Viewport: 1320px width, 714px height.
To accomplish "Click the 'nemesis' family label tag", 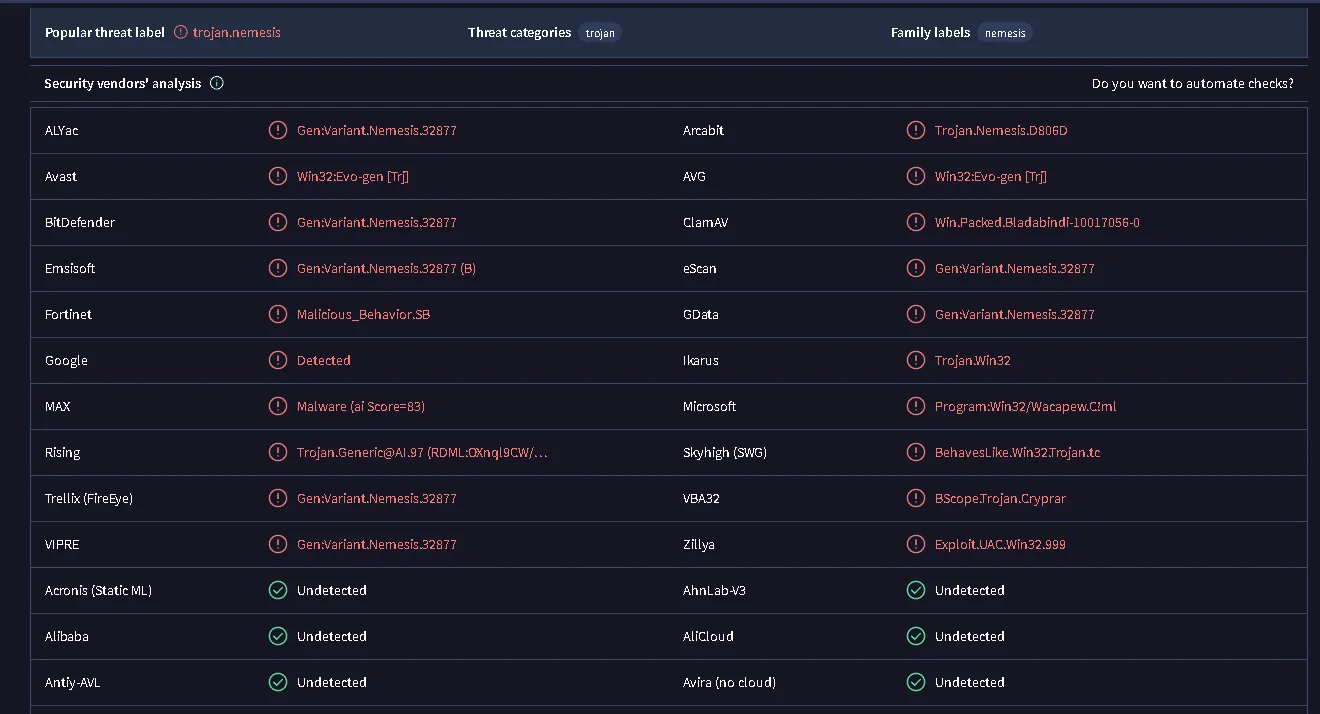I will pos(1005,33).
